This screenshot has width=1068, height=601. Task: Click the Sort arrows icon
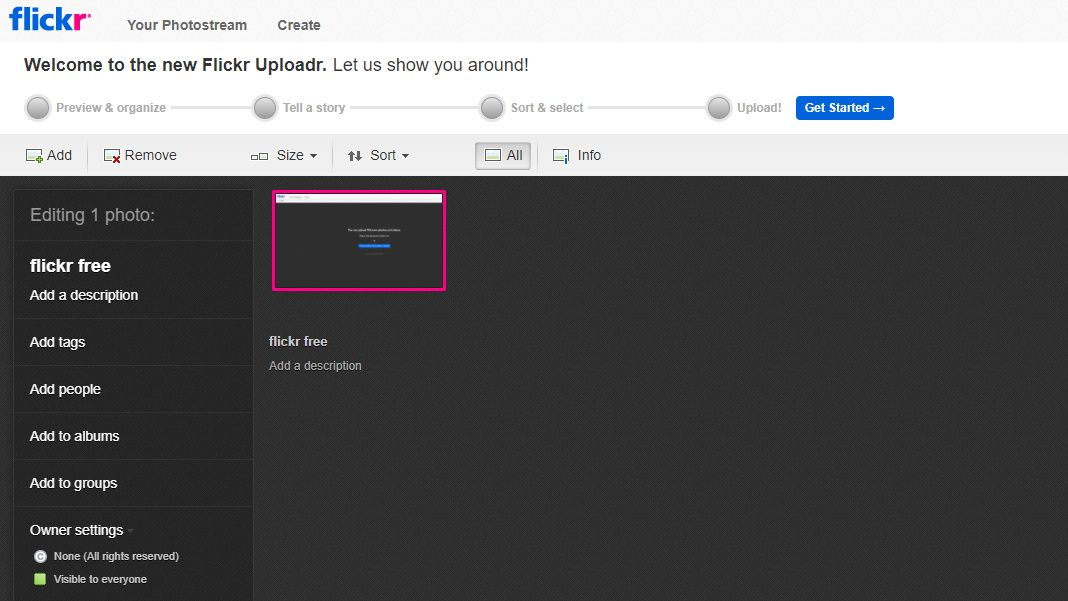coord(355,156)
